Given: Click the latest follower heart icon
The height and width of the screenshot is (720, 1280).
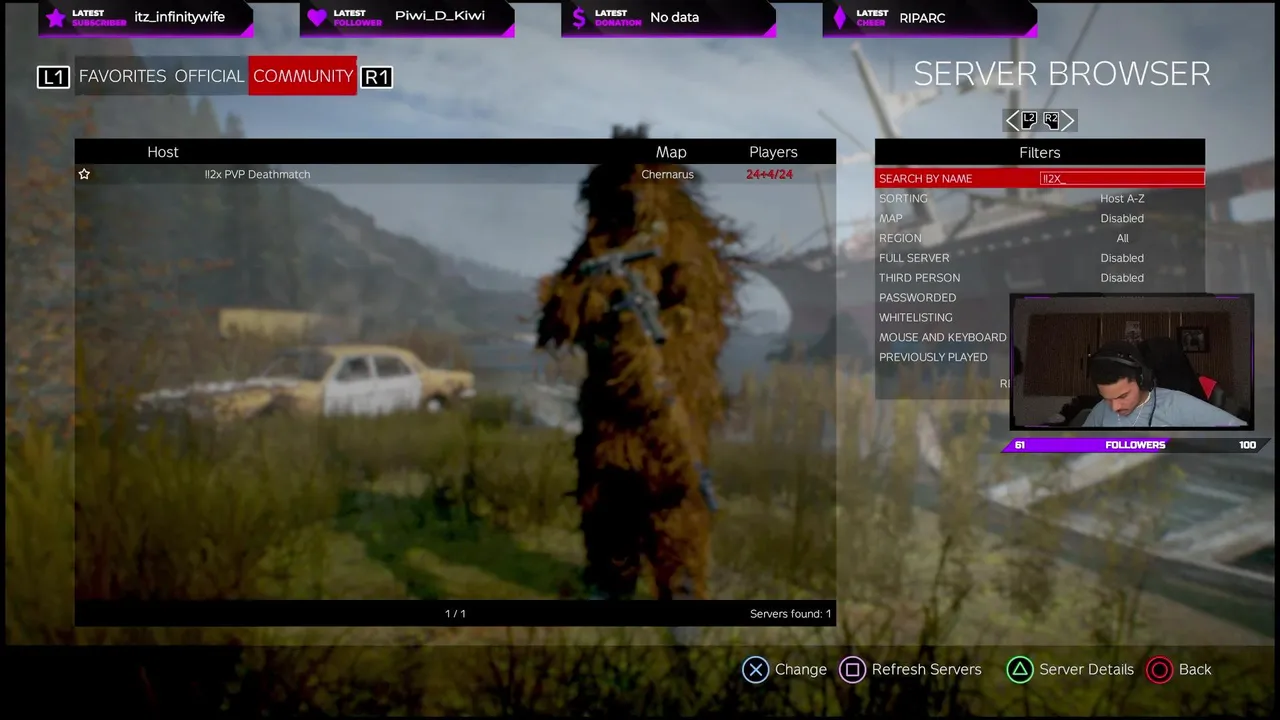Looking at the screenshot, I should click(x=317, y=18).
